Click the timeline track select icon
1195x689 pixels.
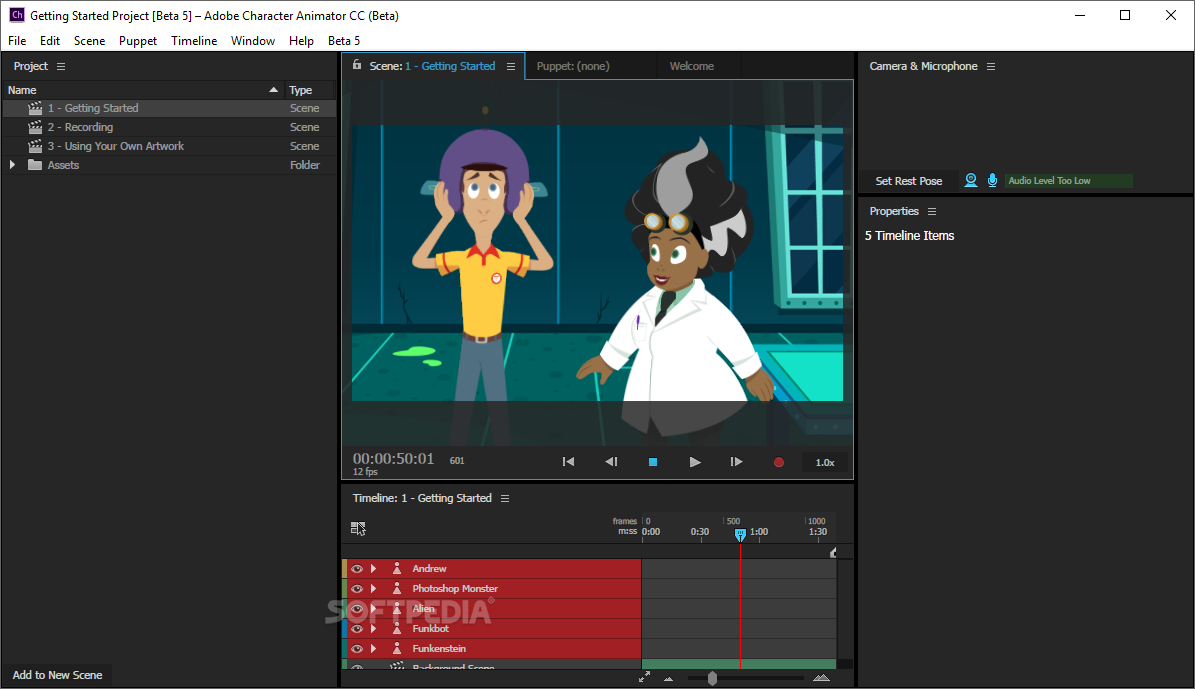(358, 528)
